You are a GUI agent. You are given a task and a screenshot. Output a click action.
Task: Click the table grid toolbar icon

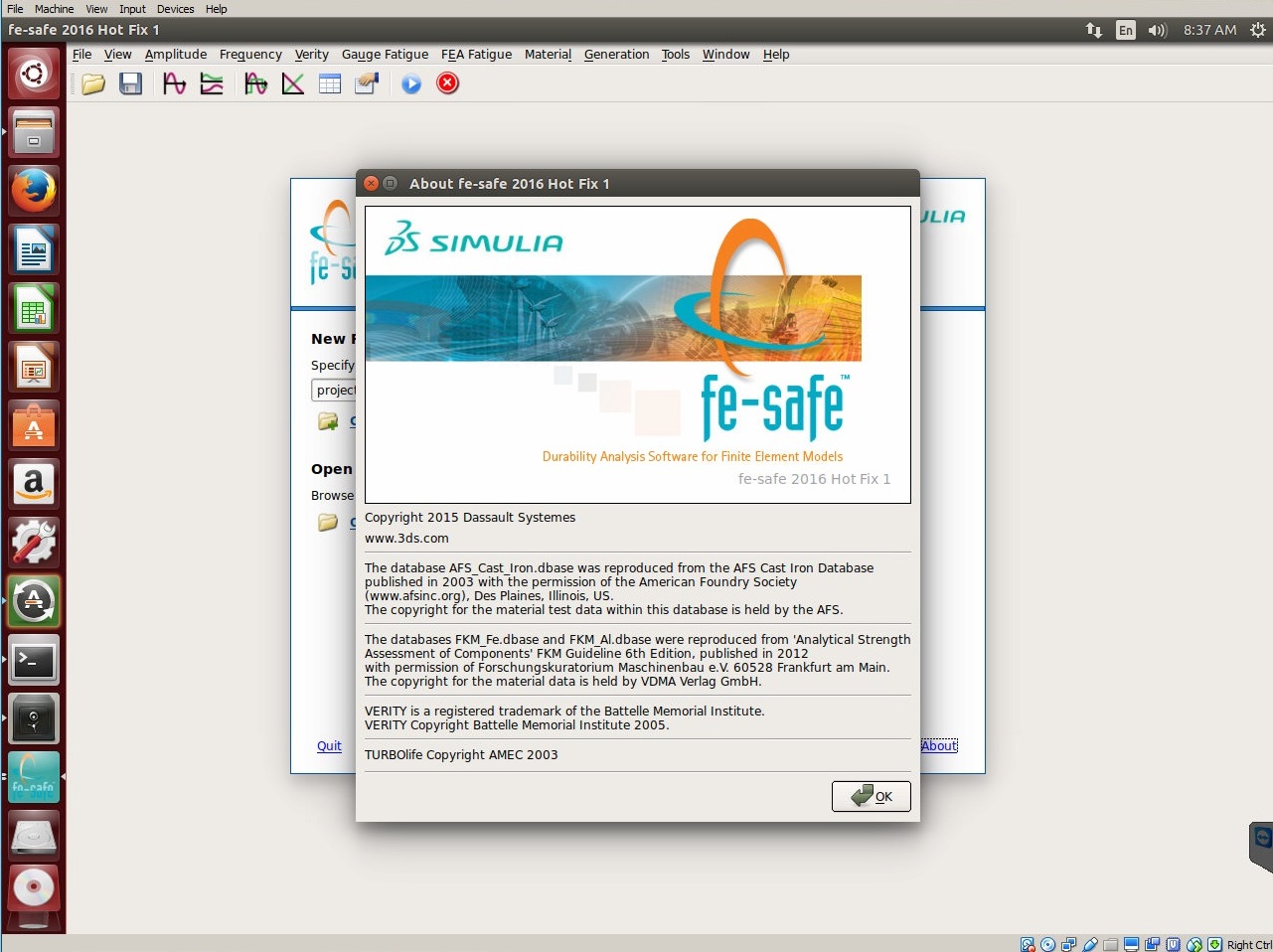[330, 84]
